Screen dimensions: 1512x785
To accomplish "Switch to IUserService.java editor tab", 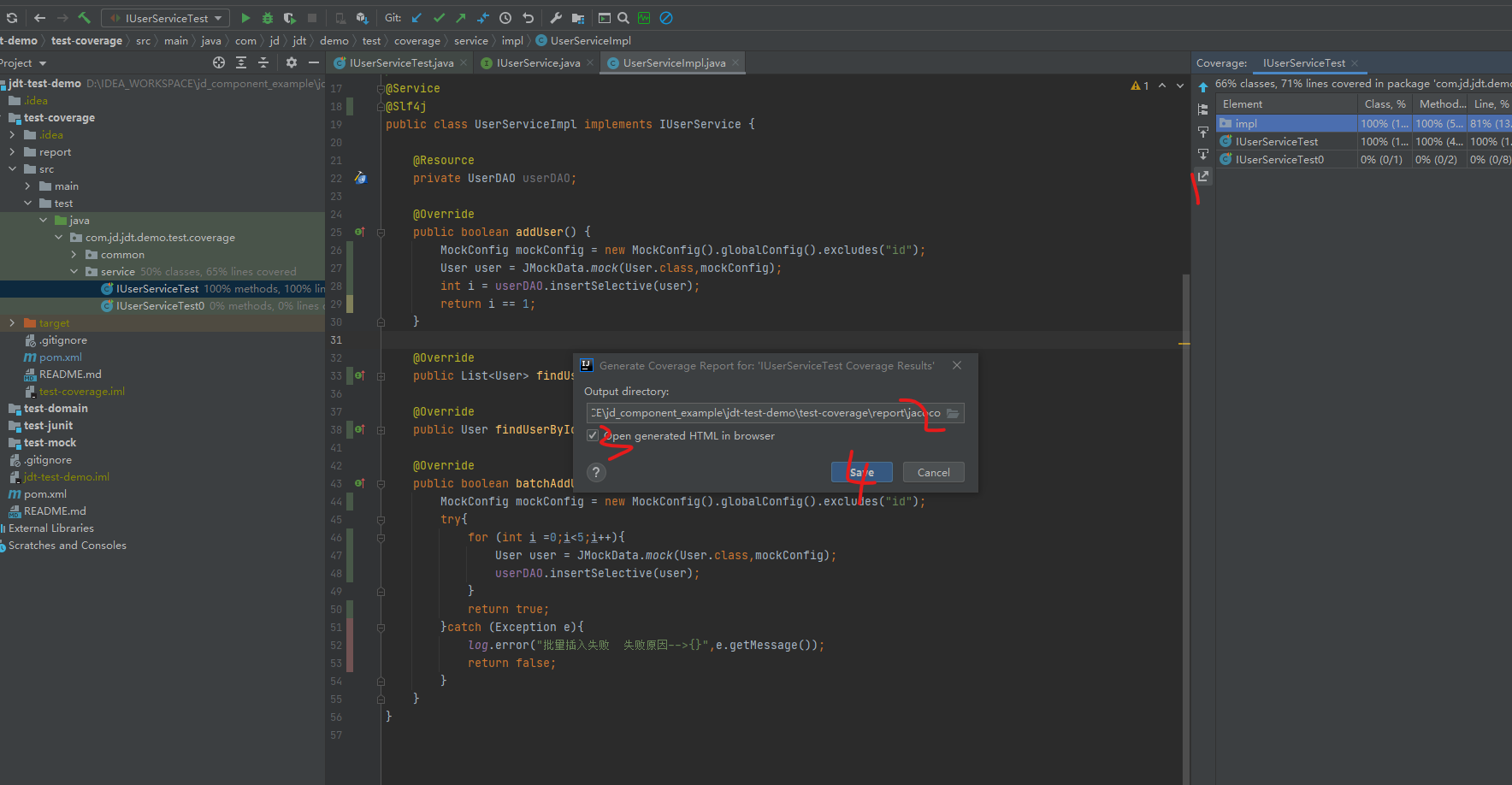I will (538, 63).
